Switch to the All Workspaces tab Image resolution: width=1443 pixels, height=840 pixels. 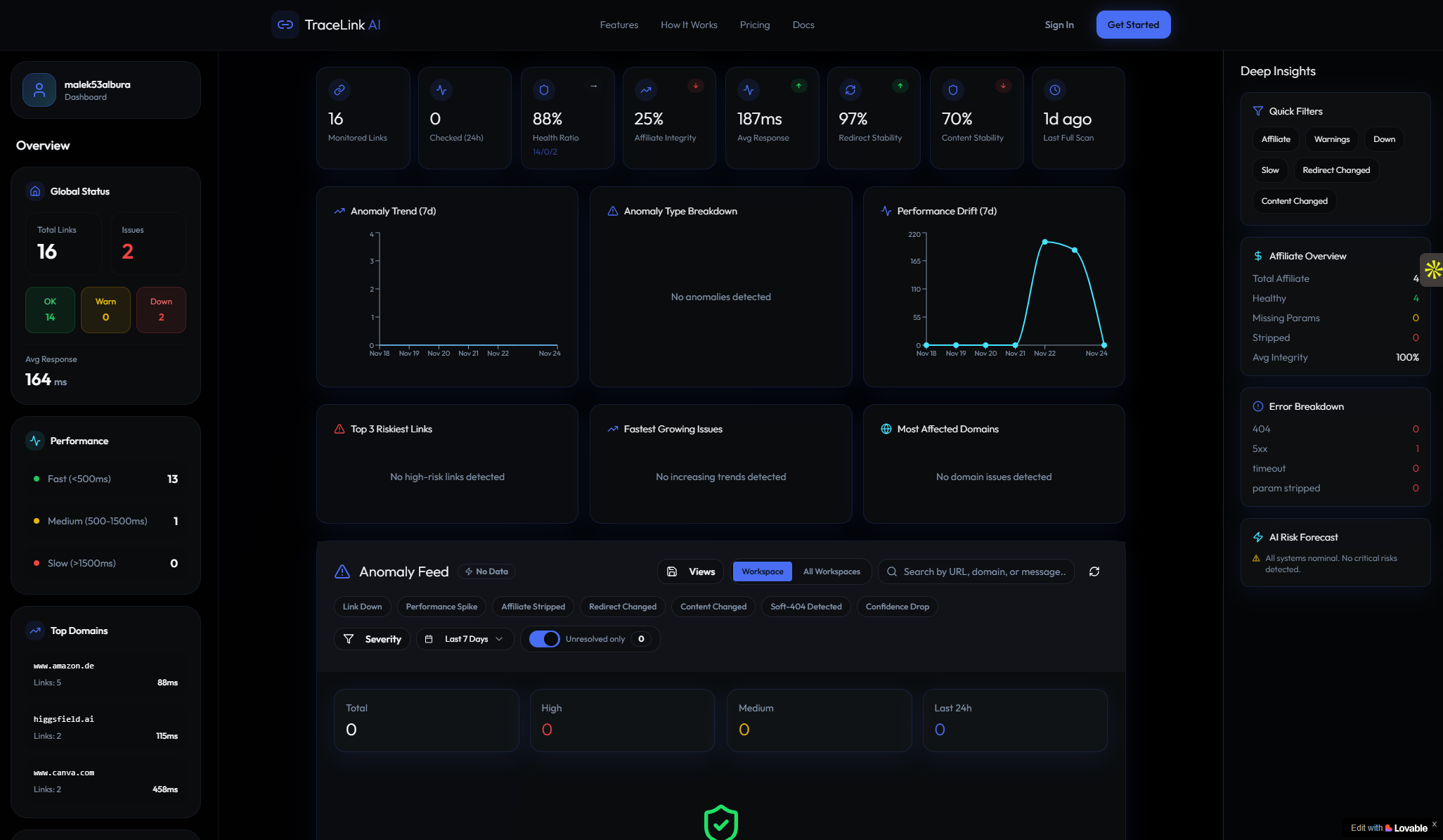pos(831,571)
